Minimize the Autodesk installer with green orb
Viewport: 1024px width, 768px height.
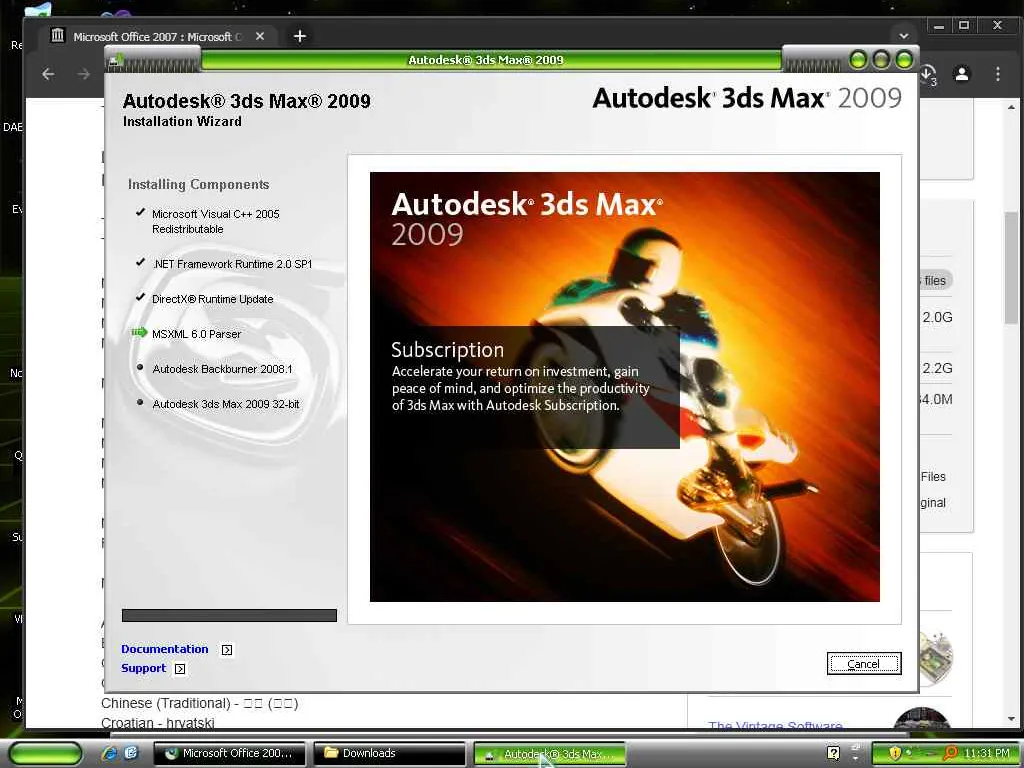[858, 60]
